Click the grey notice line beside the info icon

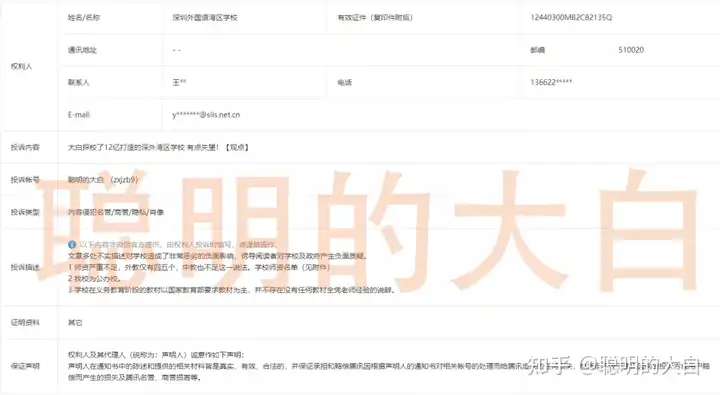click(177, 245)
